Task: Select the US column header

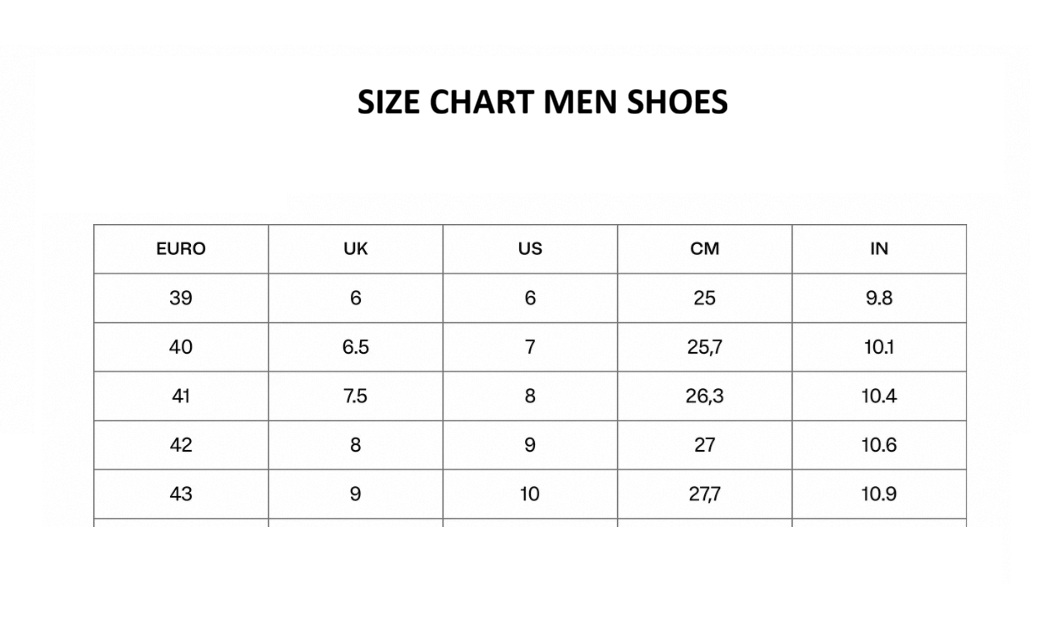Action: 530,249
